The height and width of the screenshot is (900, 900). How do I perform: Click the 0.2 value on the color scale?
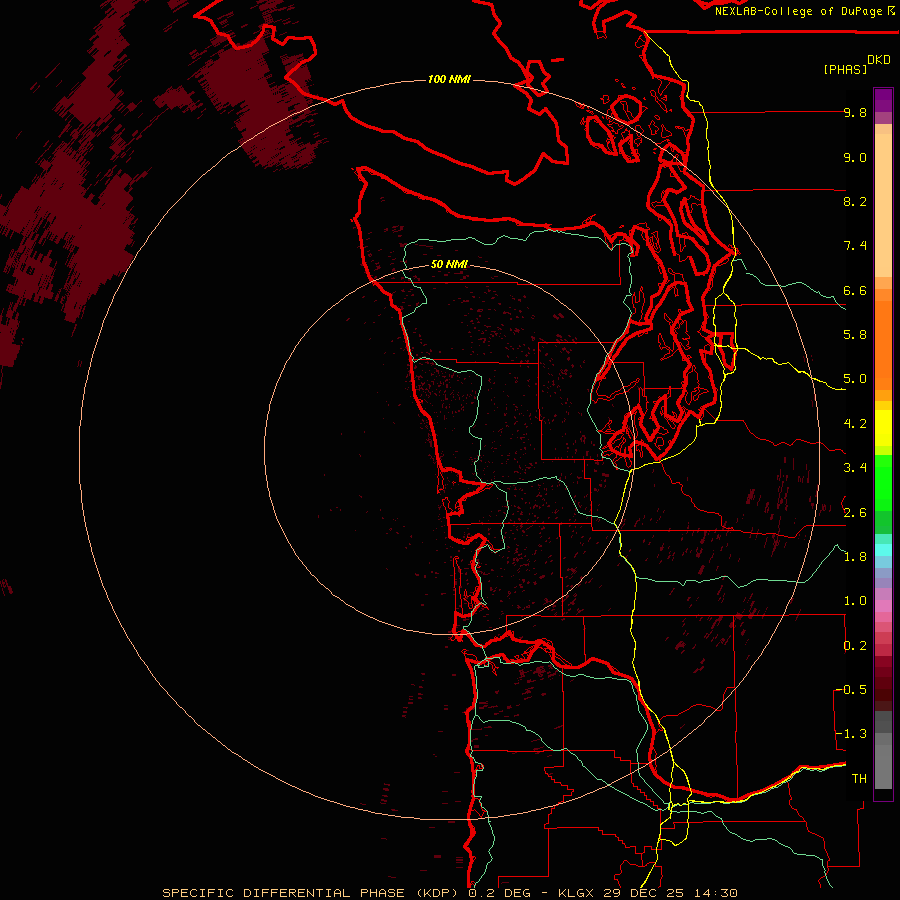click(x=855, y=646)
